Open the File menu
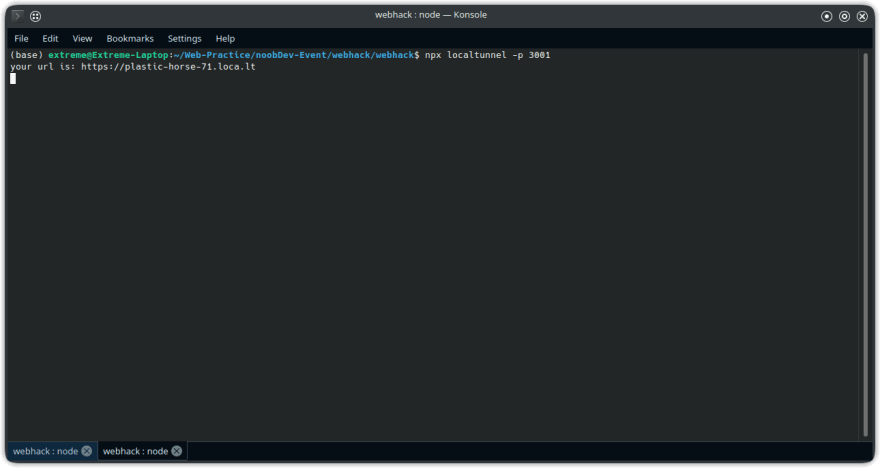 tap(21, 39)
